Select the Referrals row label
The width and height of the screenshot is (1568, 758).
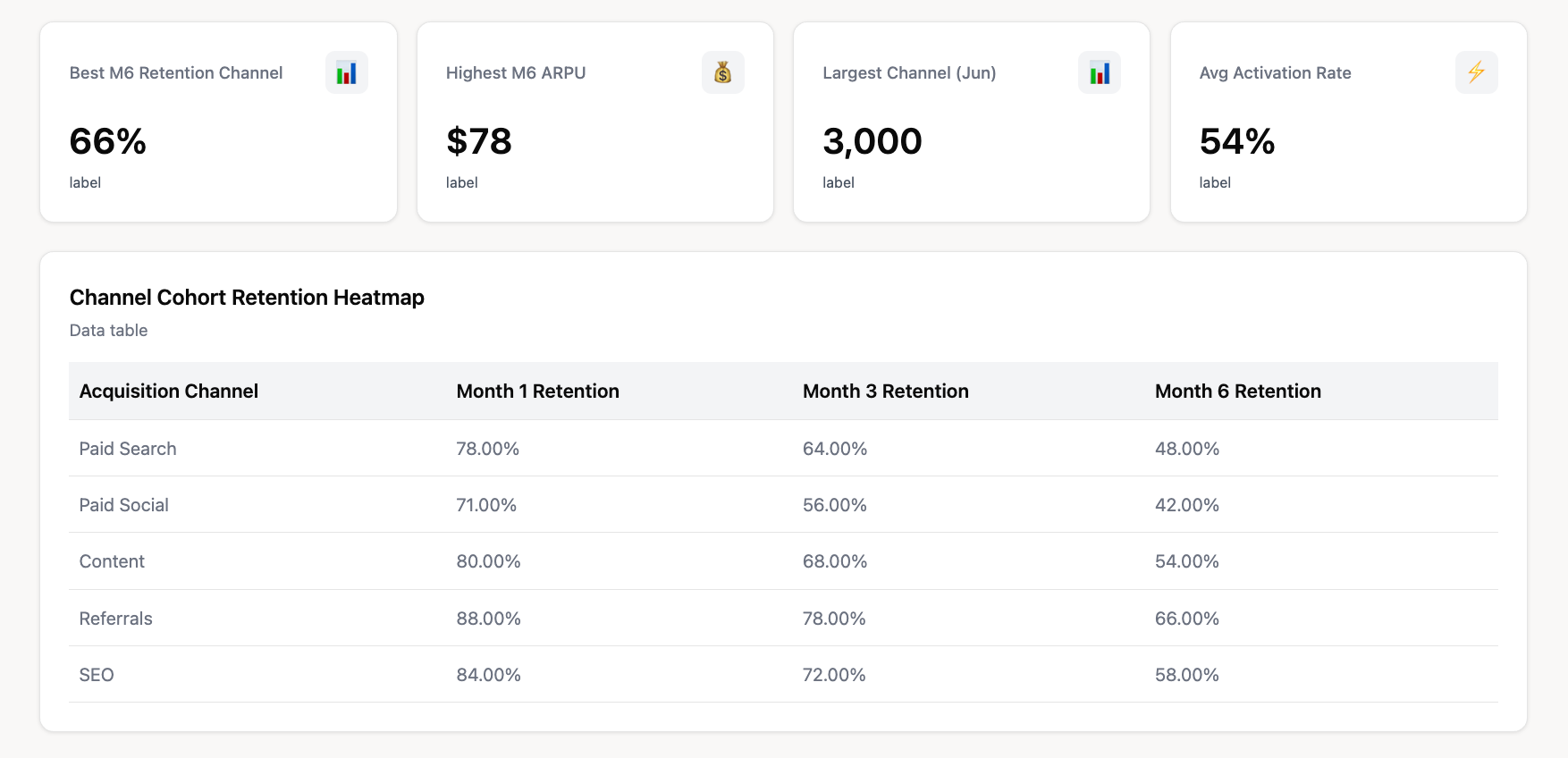coord(116,619)
